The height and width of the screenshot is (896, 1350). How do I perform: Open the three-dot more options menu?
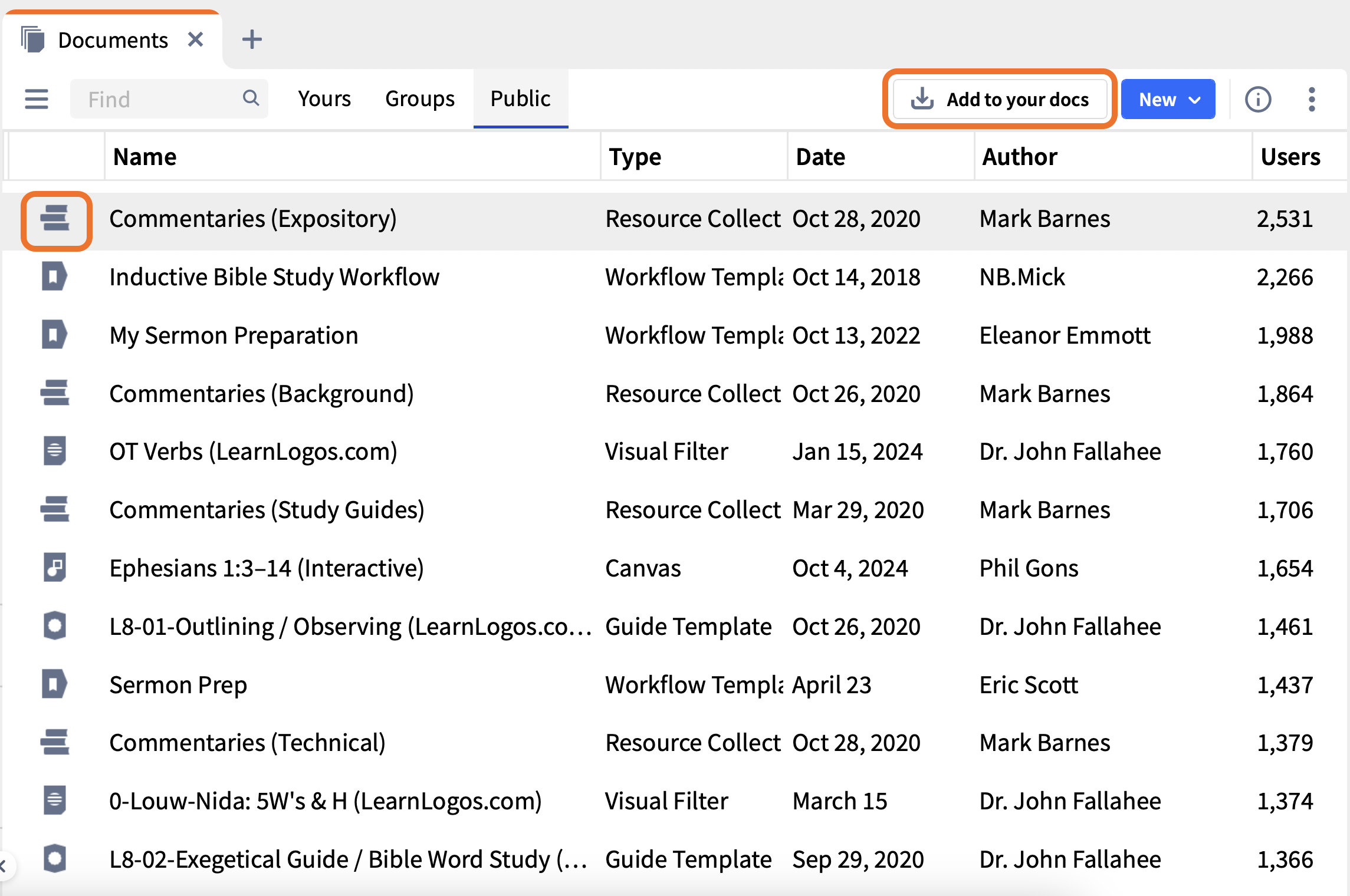pyautogui.click(x=1312, y=99)
